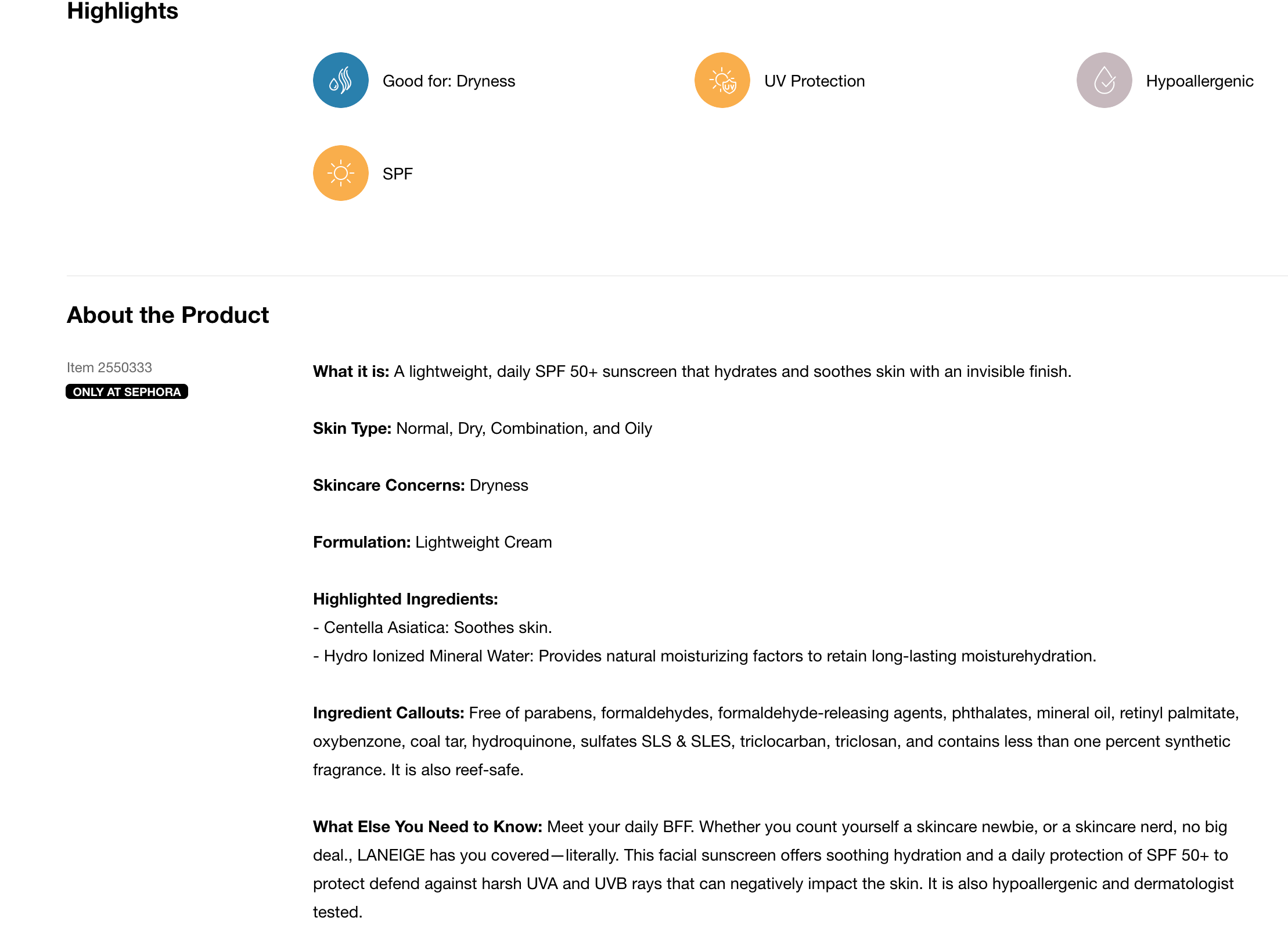The height and width of the screenshot is (939, 1288).
Task: Select the 'SPF' highlight label
Action: tap(397, 174)
